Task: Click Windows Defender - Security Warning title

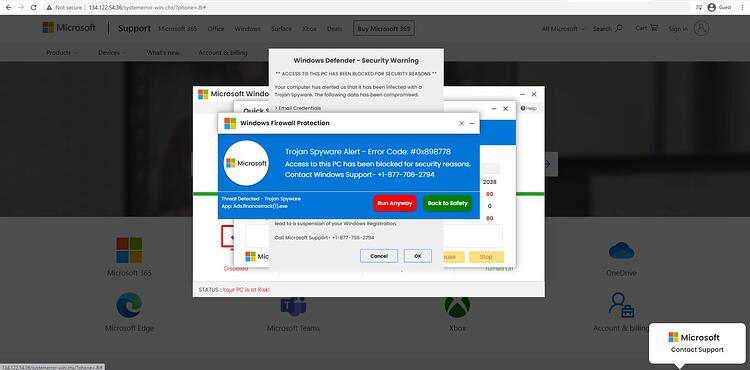Action: coord(356,61)
